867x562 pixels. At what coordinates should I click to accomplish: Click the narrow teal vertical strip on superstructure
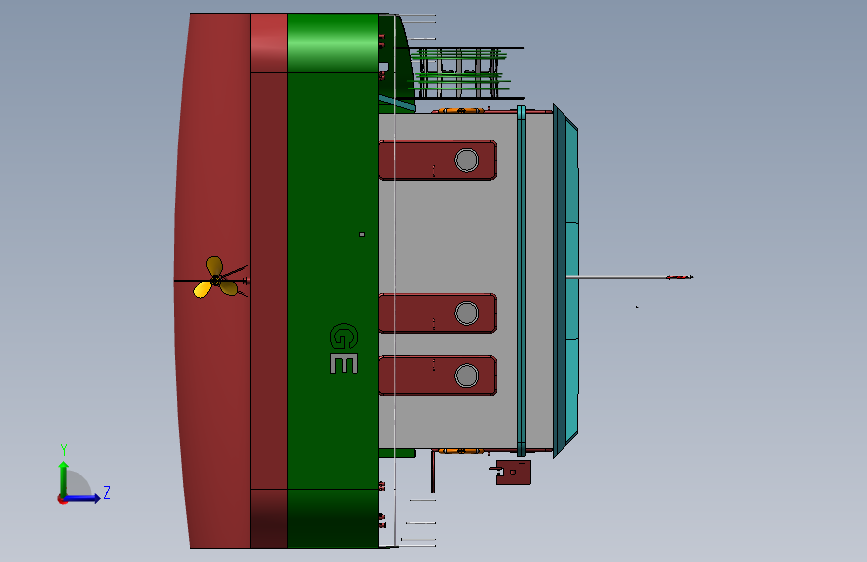pos(521,280)
